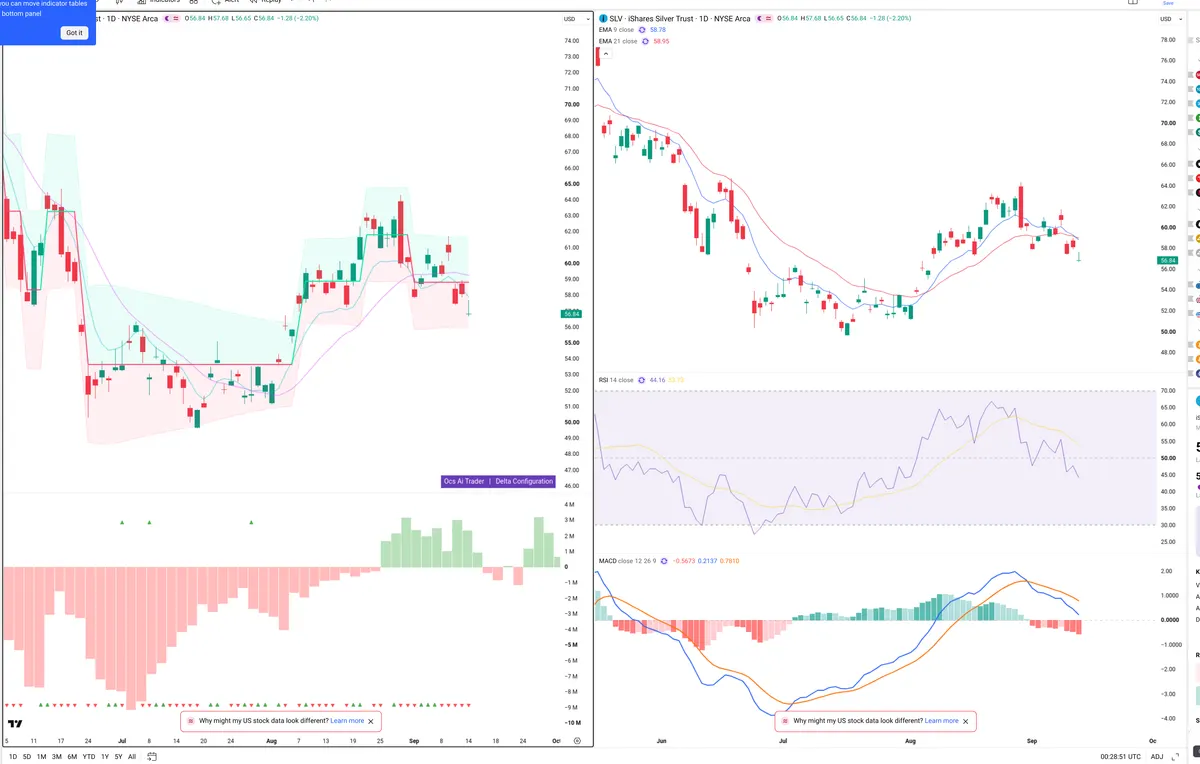Click the TradingView logo on left chart
Viewport: 1200px width, 764px height.
pyautogui.click(x=14, y=723)
